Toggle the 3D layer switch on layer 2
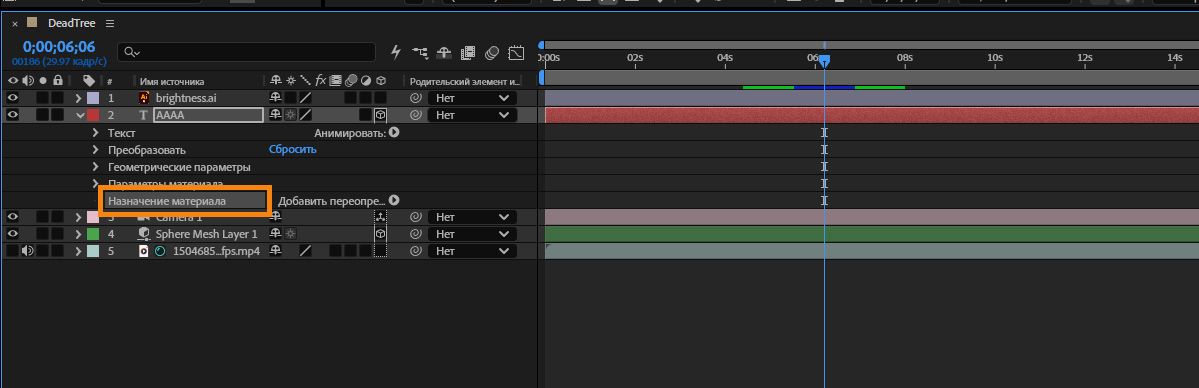Image resolution: width=1199 pixels, height=388 pixels. pyautogui.click(x=380, y=115)
